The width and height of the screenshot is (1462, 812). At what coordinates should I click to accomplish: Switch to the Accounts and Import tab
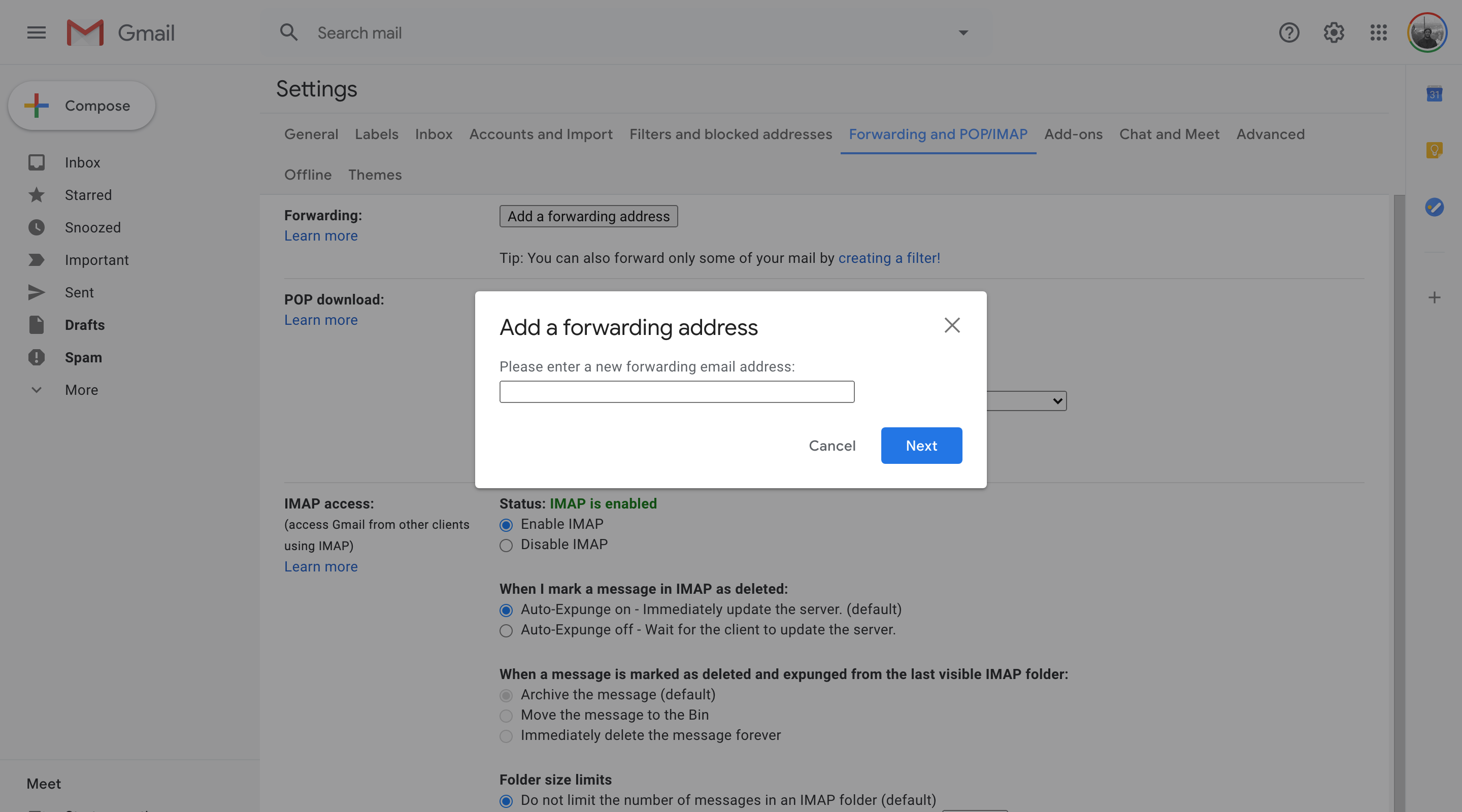click(x=540, y=134)
